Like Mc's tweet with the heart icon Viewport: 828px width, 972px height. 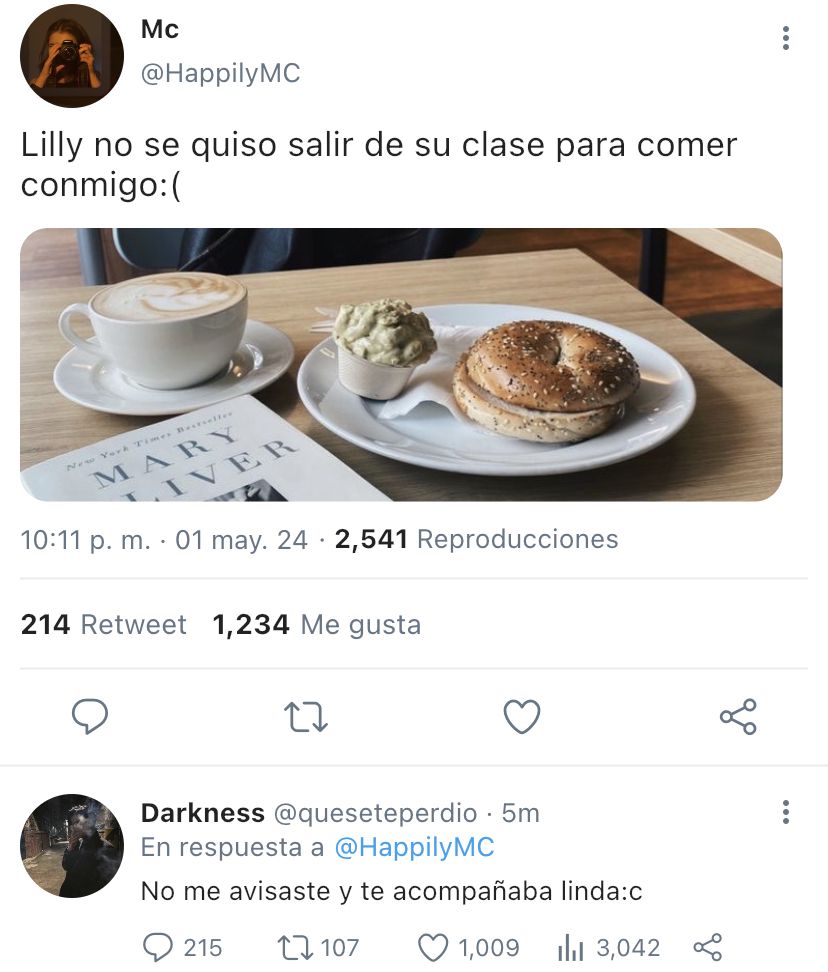522,717
